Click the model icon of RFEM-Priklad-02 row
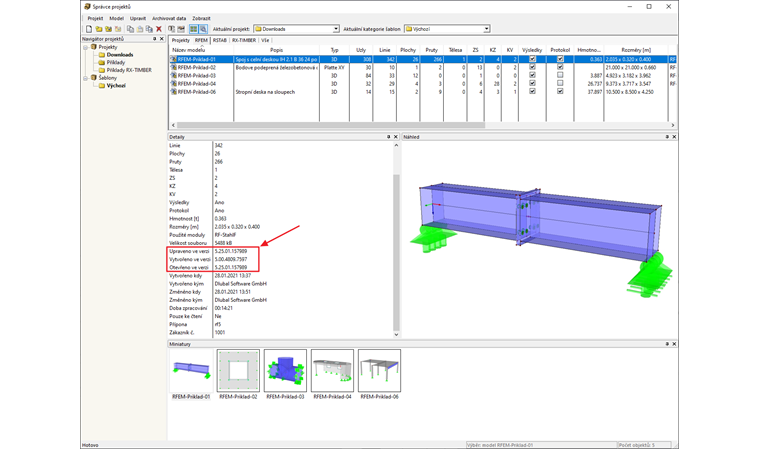Image resolution: width=760 pixels, height=449 pixels. [x=173, y=67]
